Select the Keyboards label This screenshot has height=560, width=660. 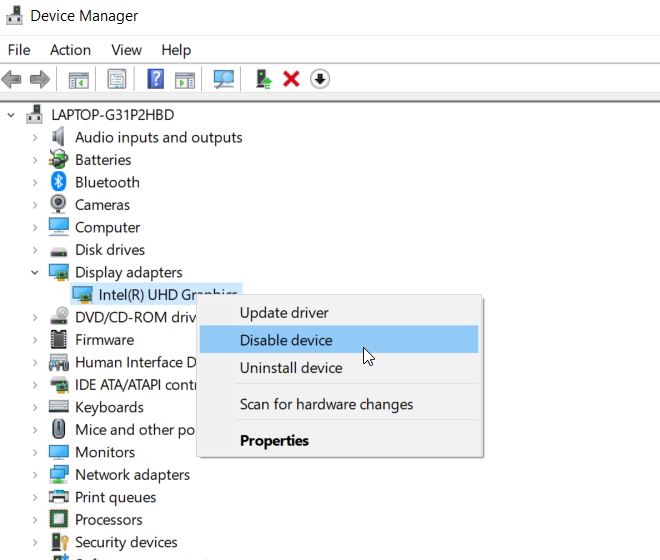tap(109, 407)
